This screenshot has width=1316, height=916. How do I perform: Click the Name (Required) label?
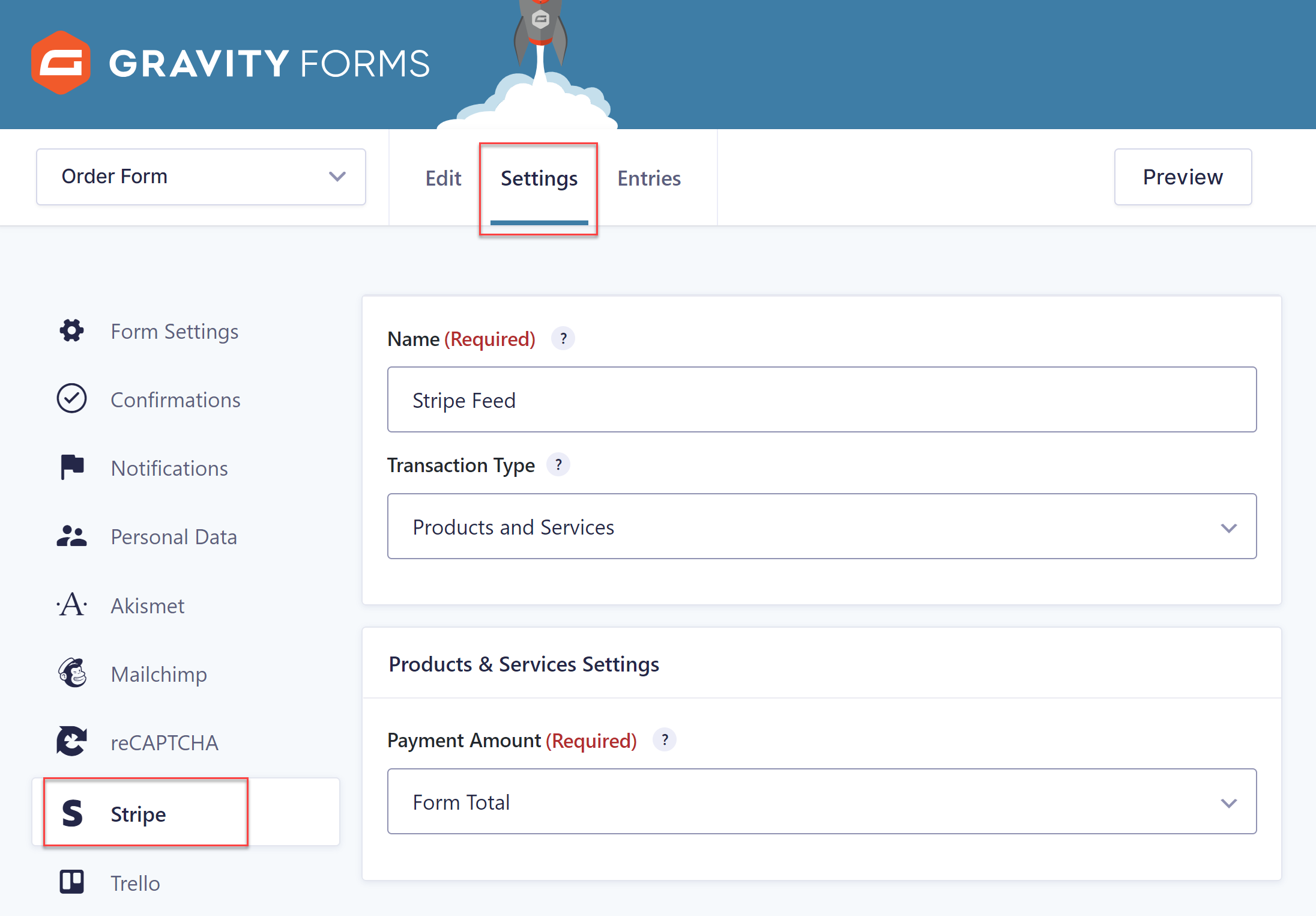click(461, 339)
